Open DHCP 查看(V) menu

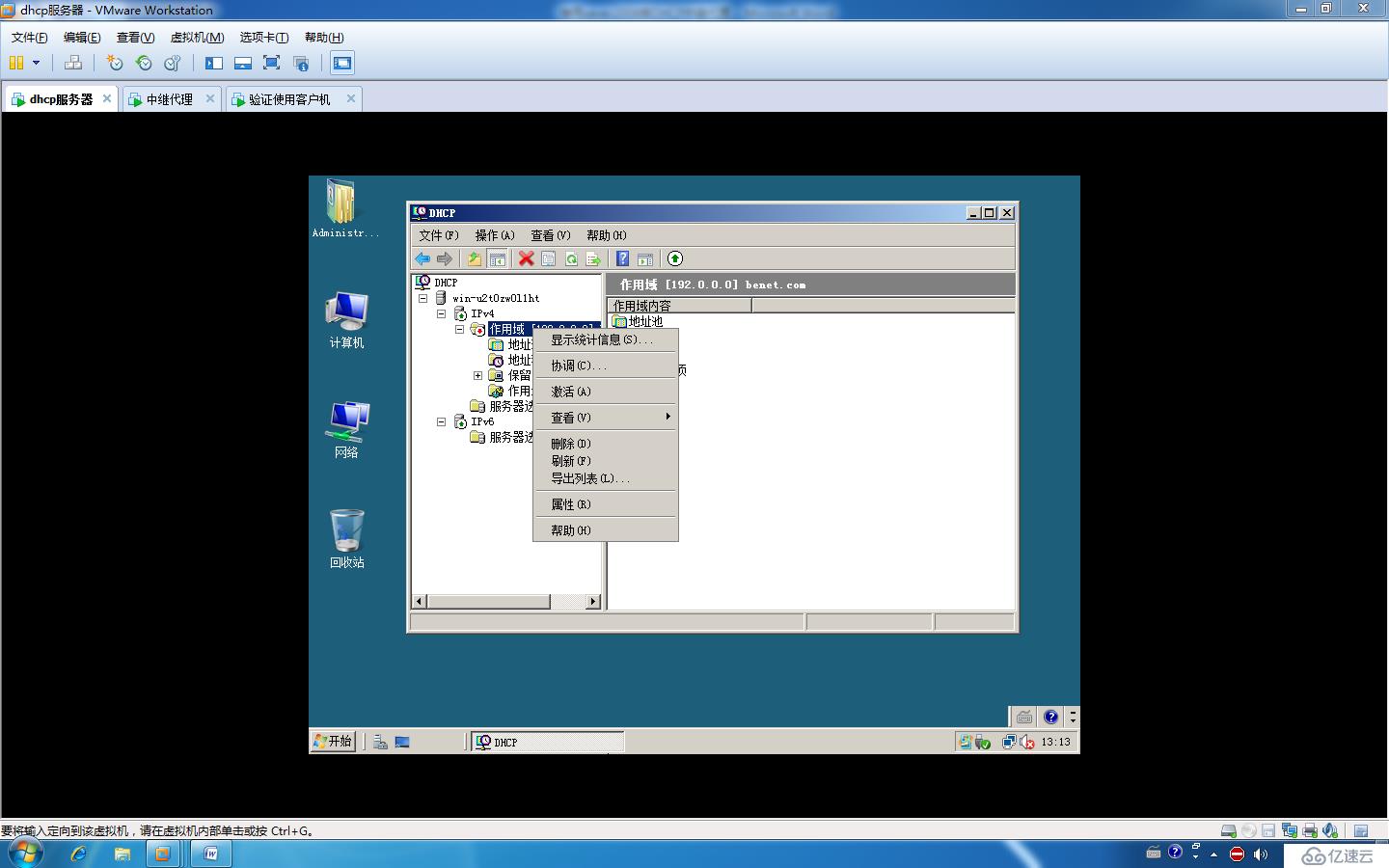click(551, 235)
